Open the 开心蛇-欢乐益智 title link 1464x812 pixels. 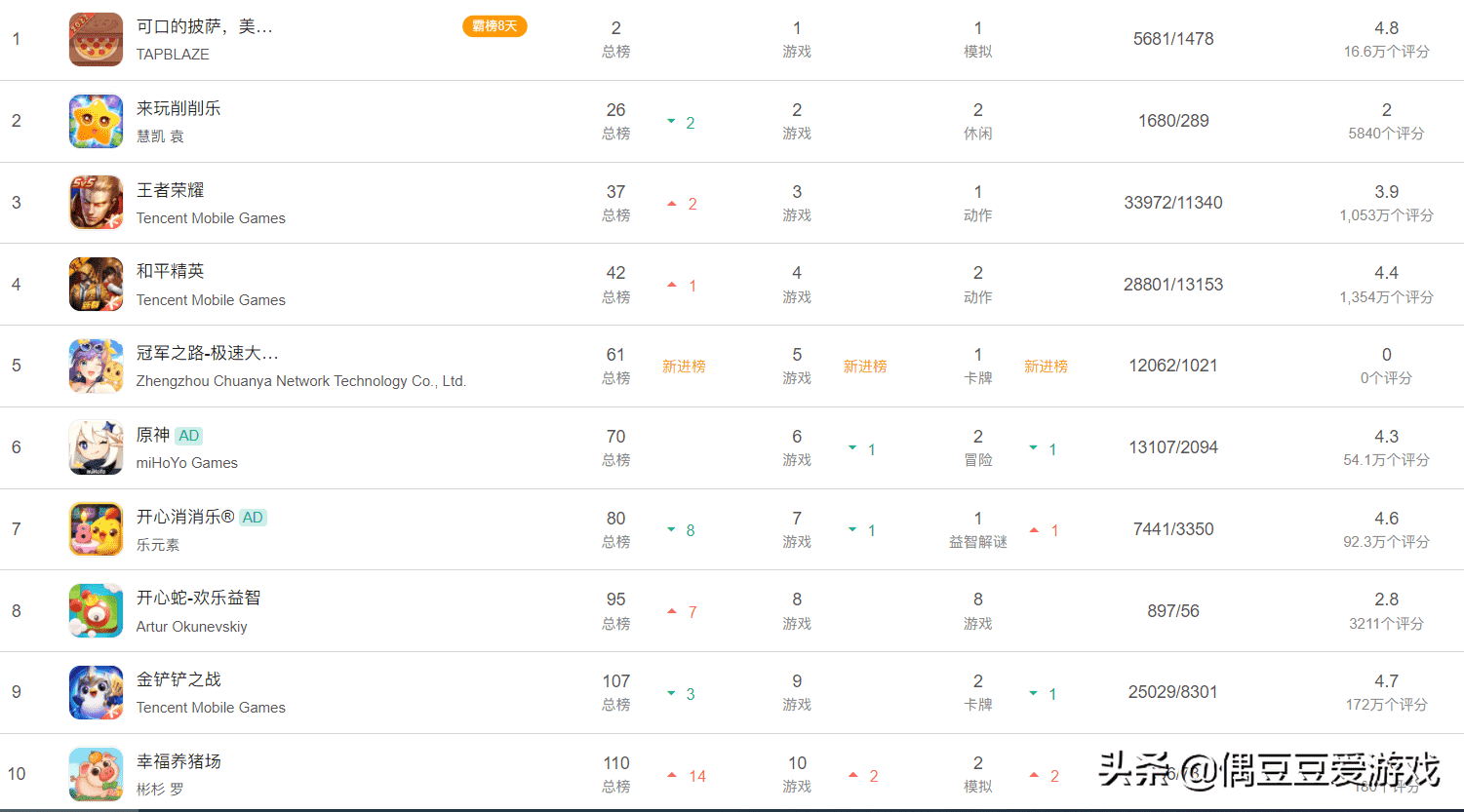pos(199,598)
